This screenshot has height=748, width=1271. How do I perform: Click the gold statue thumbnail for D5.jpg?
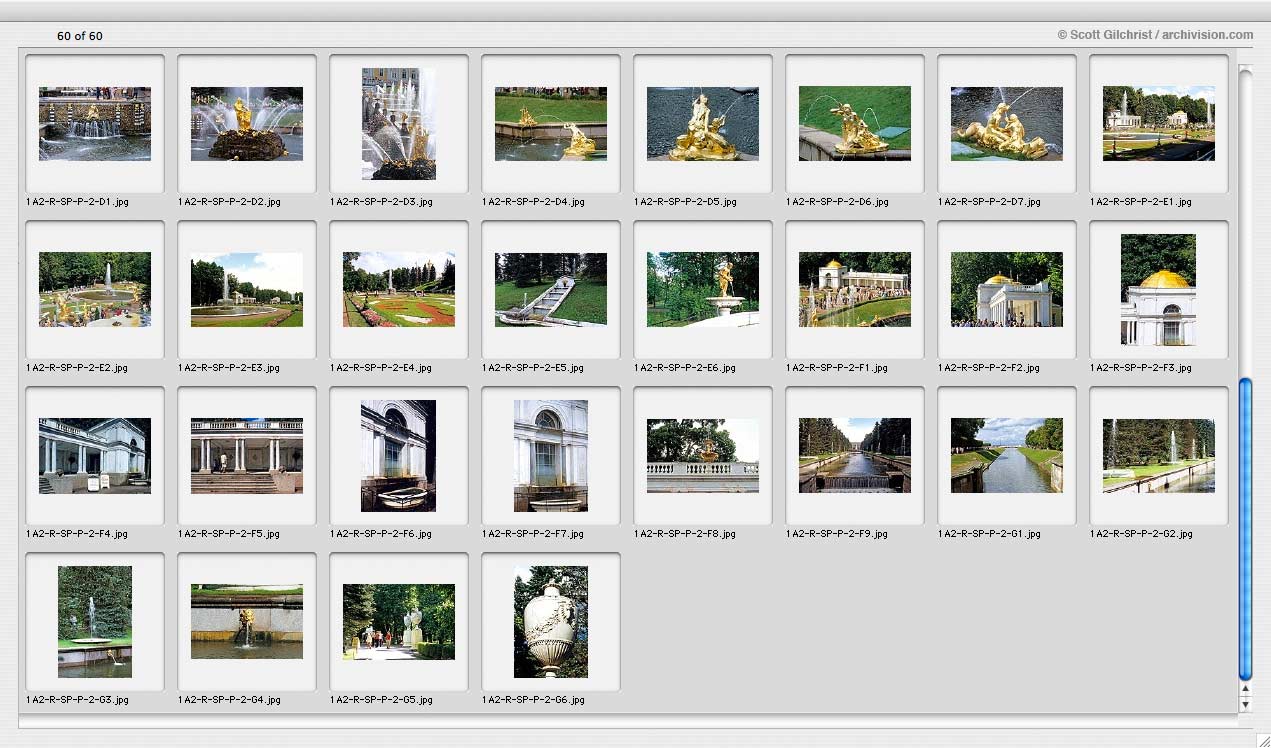[x=703, y=124]
